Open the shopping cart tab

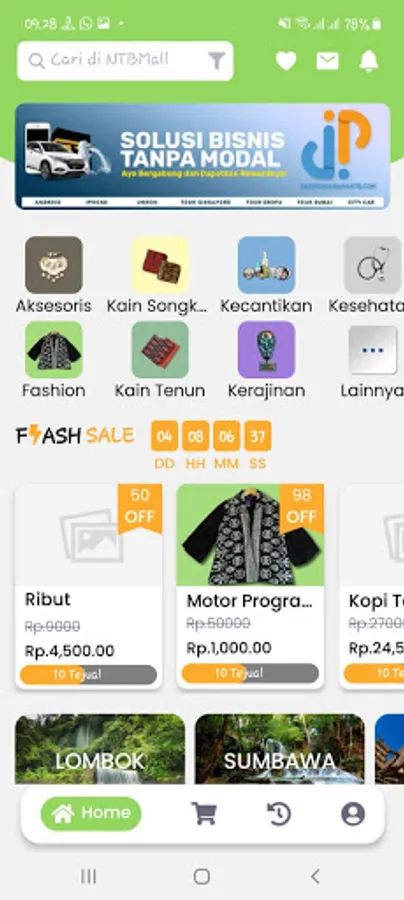coord(204,813)
